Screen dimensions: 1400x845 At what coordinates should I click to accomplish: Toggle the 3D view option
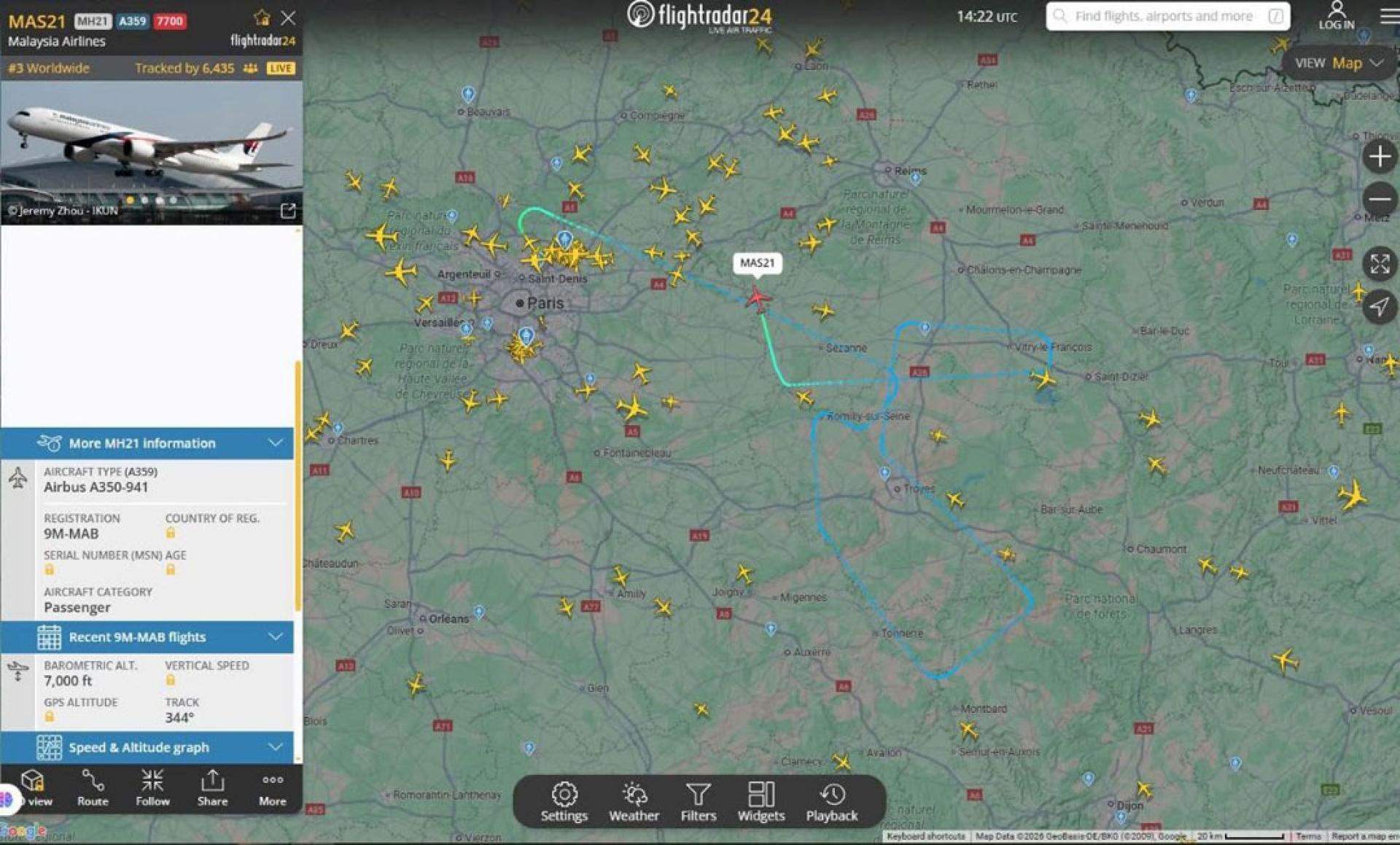[x=33, y=788]
